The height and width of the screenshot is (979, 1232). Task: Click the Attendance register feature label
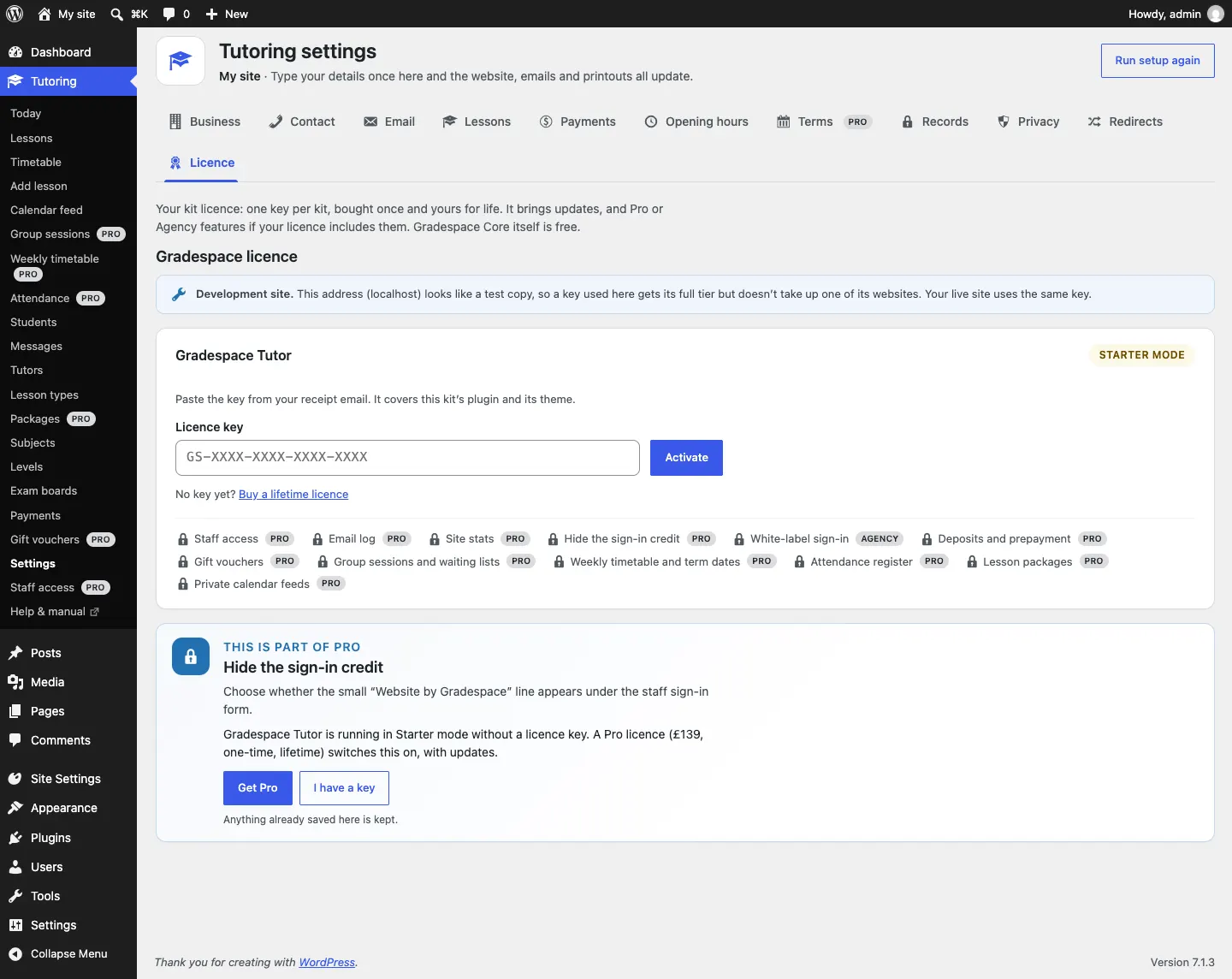click(862, 561)
